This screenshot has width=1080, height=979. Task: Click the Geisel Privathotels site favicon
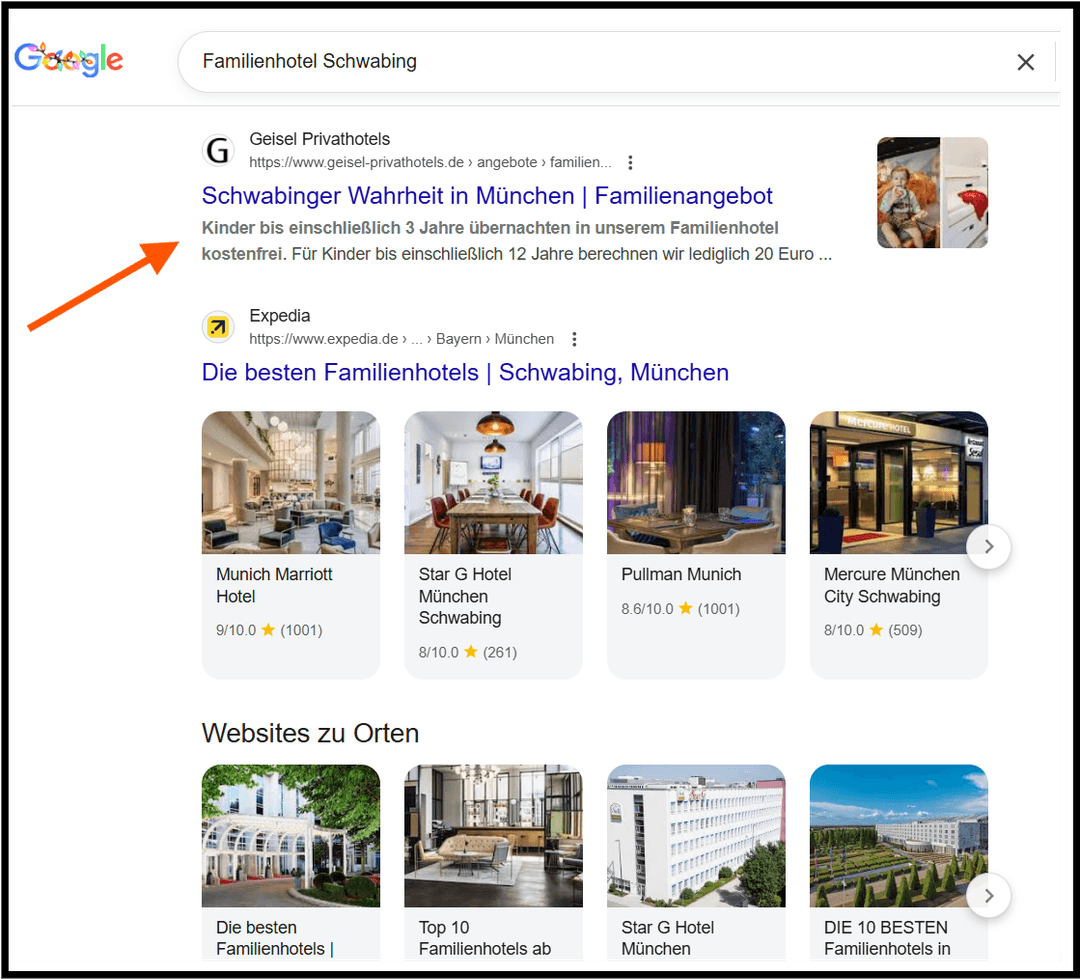(x=218, y=150)
